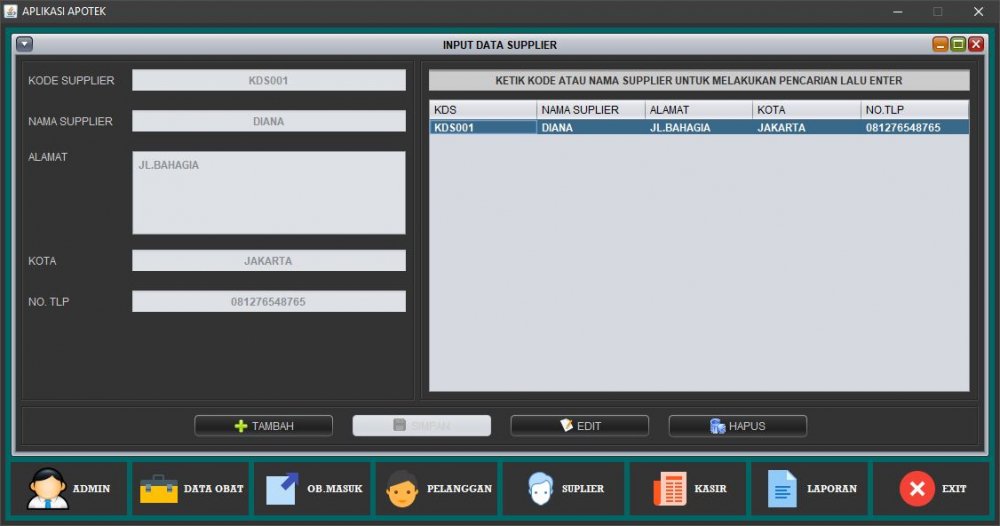Screen dimensions: 1000x526
Task: Maximize the Input Data Supplier frame
Action: click(958, 44)
